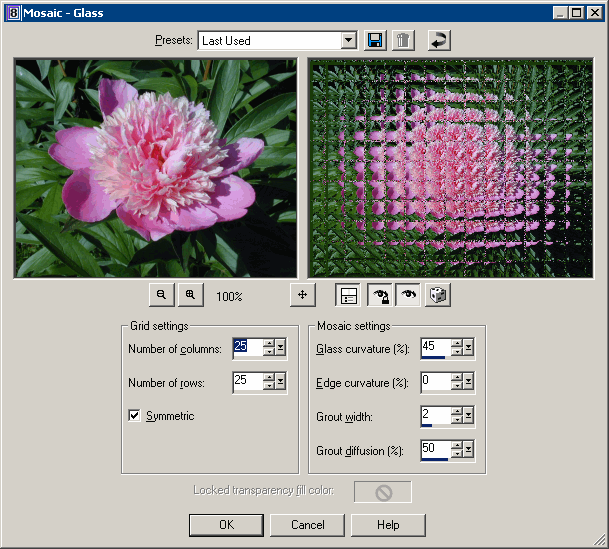Toggle the show/hide previews button
This screenshot has height=549, width=609.
348,295
